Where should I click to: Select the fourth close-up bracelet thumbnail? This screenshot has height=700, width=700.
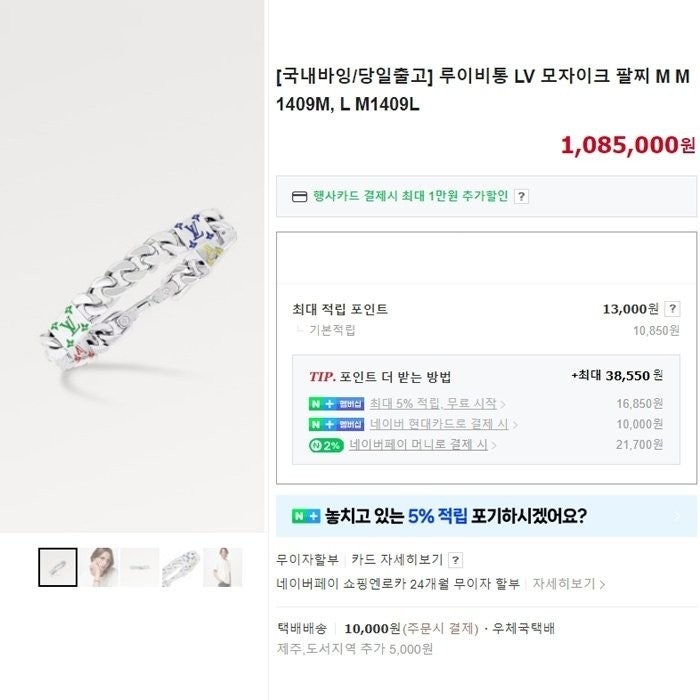pyautogui.click(x=181, y=567)
